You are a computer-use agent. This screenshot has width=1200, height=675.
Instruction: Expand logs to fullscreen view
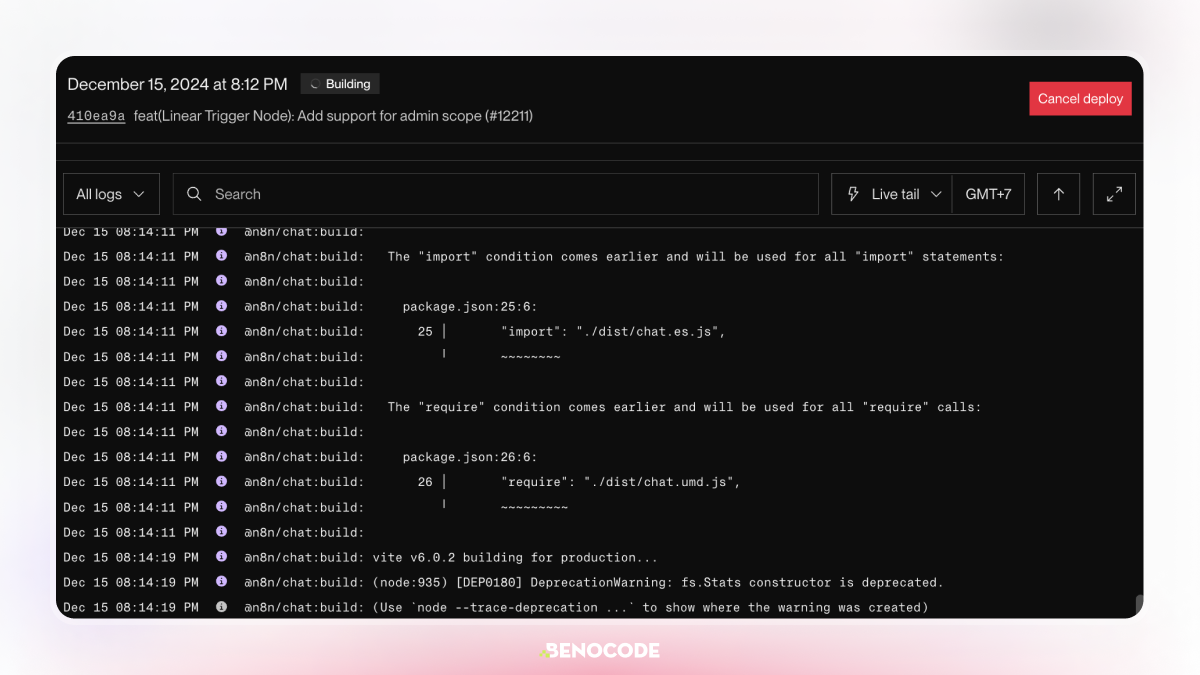[1114, 194]
